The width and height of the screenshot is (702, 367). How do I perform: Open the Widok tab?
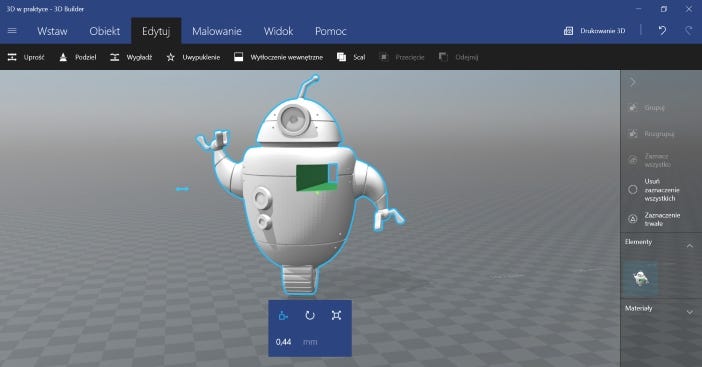click(278, 31)
